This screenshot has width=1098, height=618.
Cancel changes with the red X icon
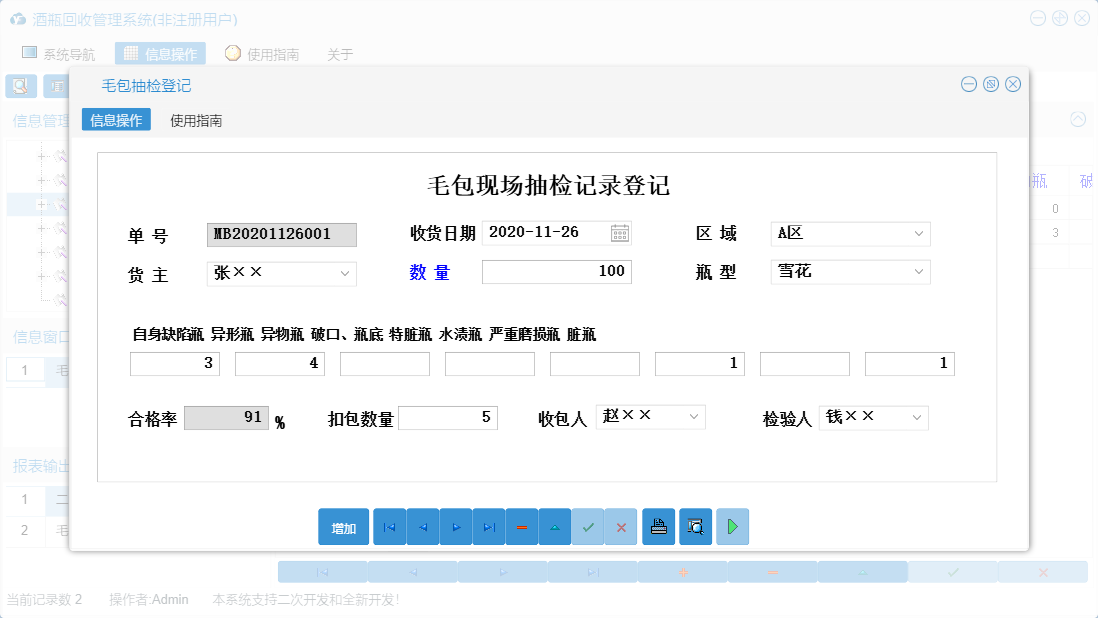(x=621, y=527)
